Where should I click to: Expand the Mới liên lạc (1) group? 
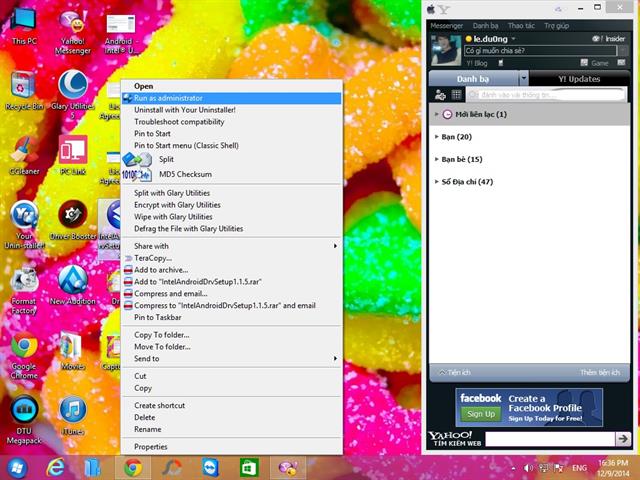click(437, 114)
